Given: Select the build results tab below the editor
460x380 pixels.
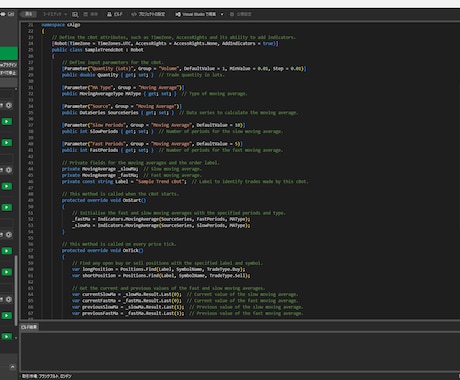Looking at the screenshot, I should pos(29,327).
